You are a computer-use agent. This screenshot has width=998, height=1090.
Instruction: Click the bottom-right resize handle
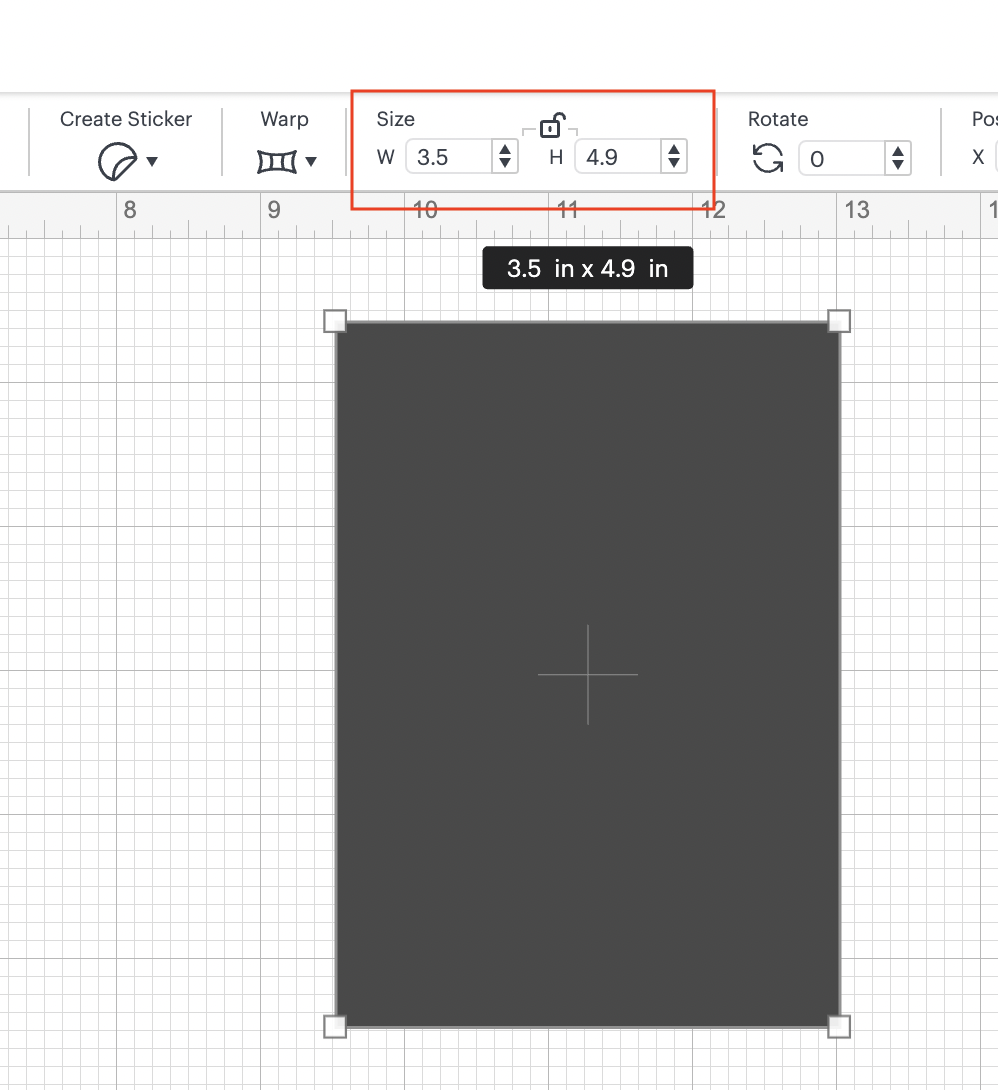coord(839,1026)
